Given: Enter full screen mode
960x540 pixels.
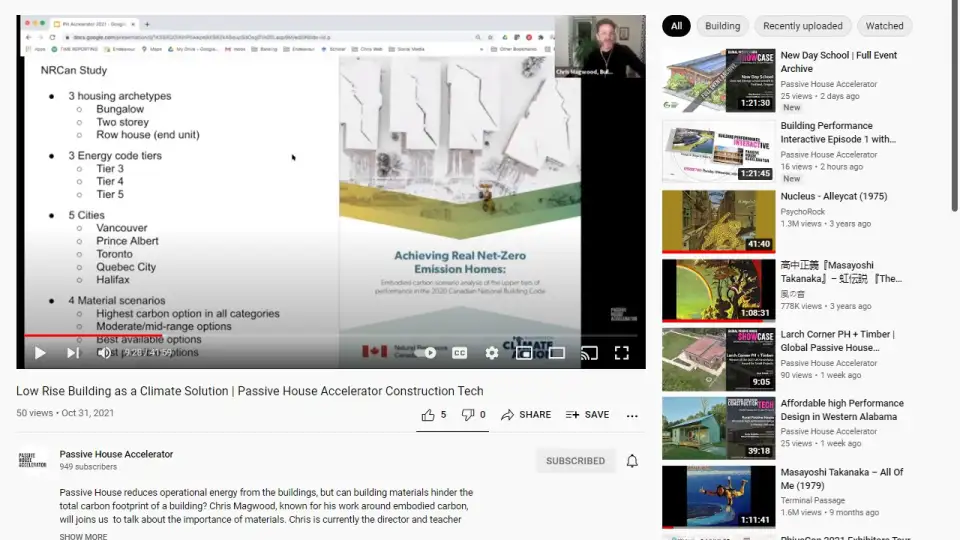Looking at the screenshot, I should click(x=621, y=353).
